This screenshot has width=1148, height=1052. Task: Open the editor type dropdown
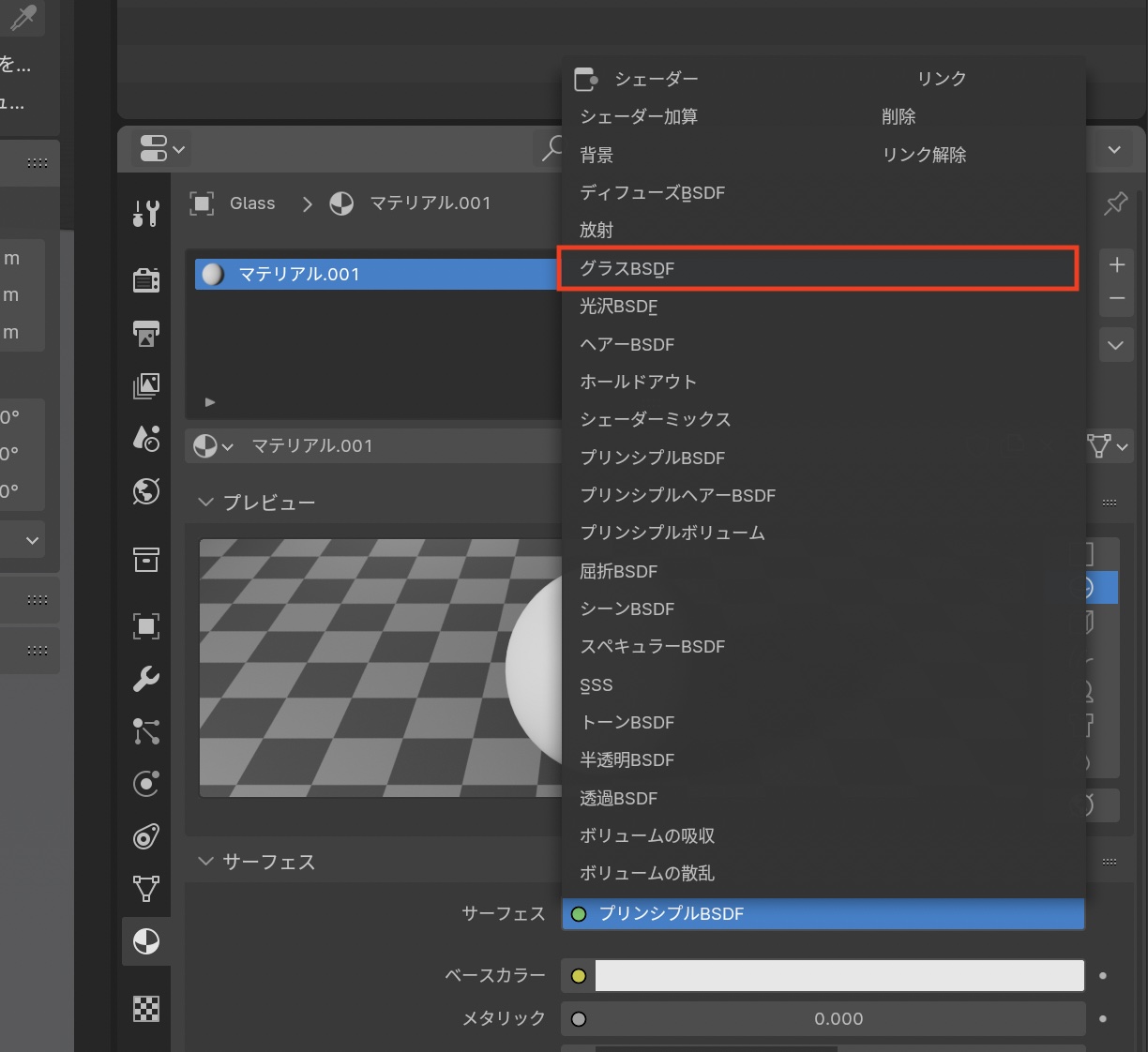click(x=162, y=149)
